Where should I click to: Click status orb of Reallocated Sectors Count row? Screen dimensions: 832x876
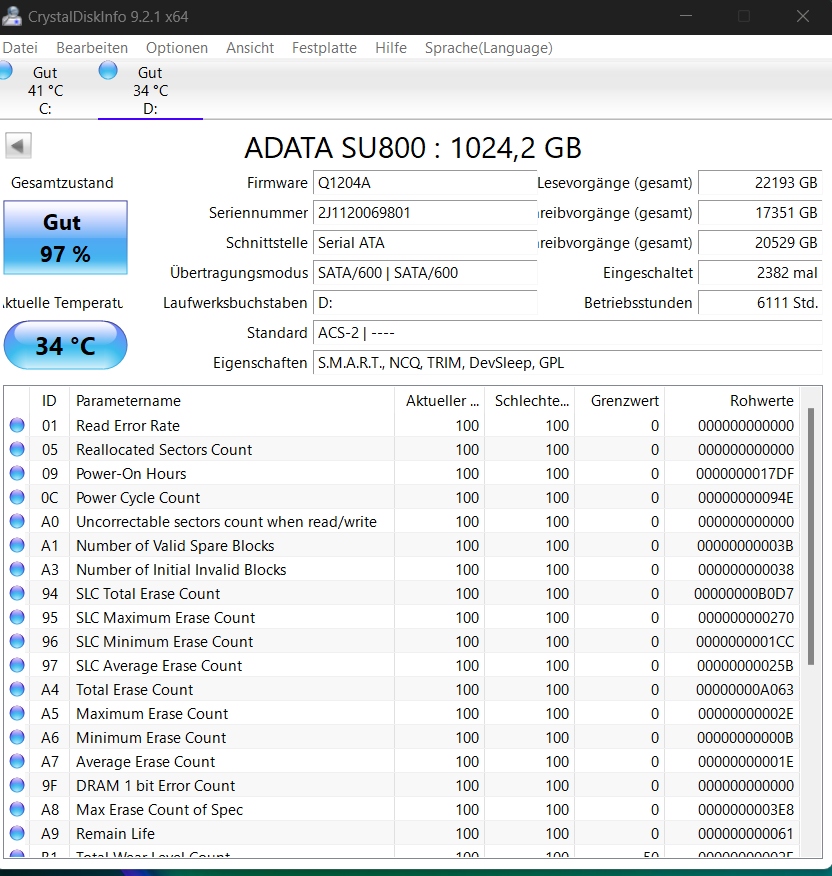[17, 449]
